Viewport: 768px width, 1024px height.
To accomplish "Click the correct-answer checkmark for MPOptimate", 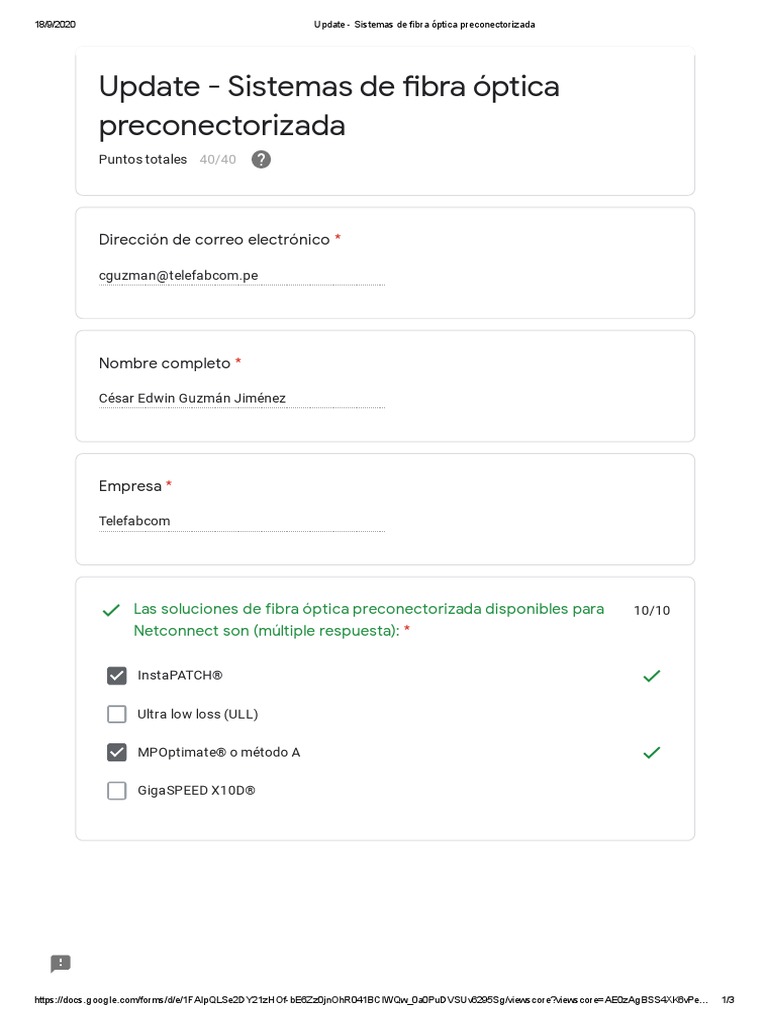I will coord(651,752).
